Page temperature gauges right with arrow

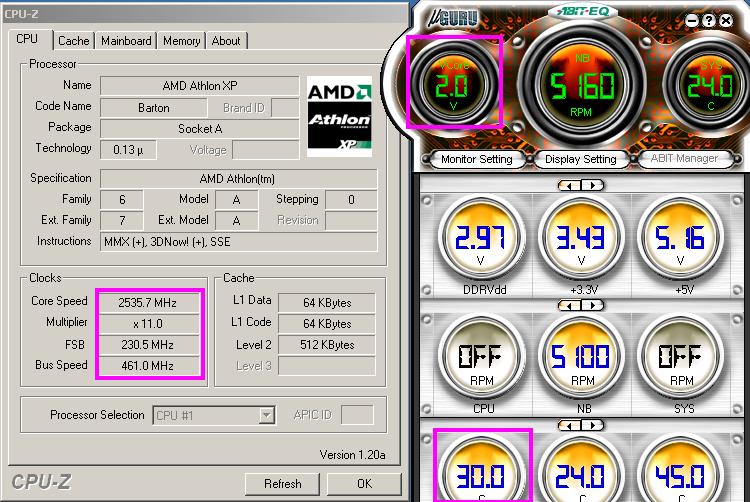(593, 425)
